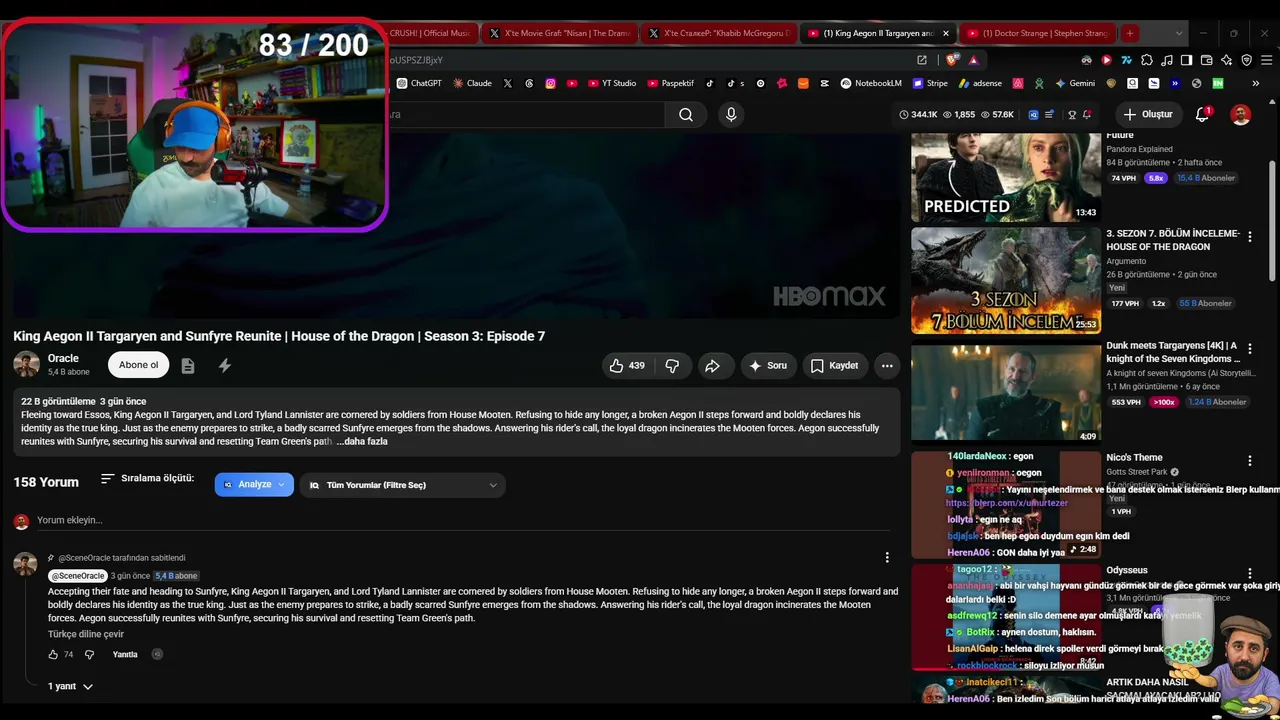
Task: Reply to pinned comment via Yanıtla
Action: pos(125,654)
